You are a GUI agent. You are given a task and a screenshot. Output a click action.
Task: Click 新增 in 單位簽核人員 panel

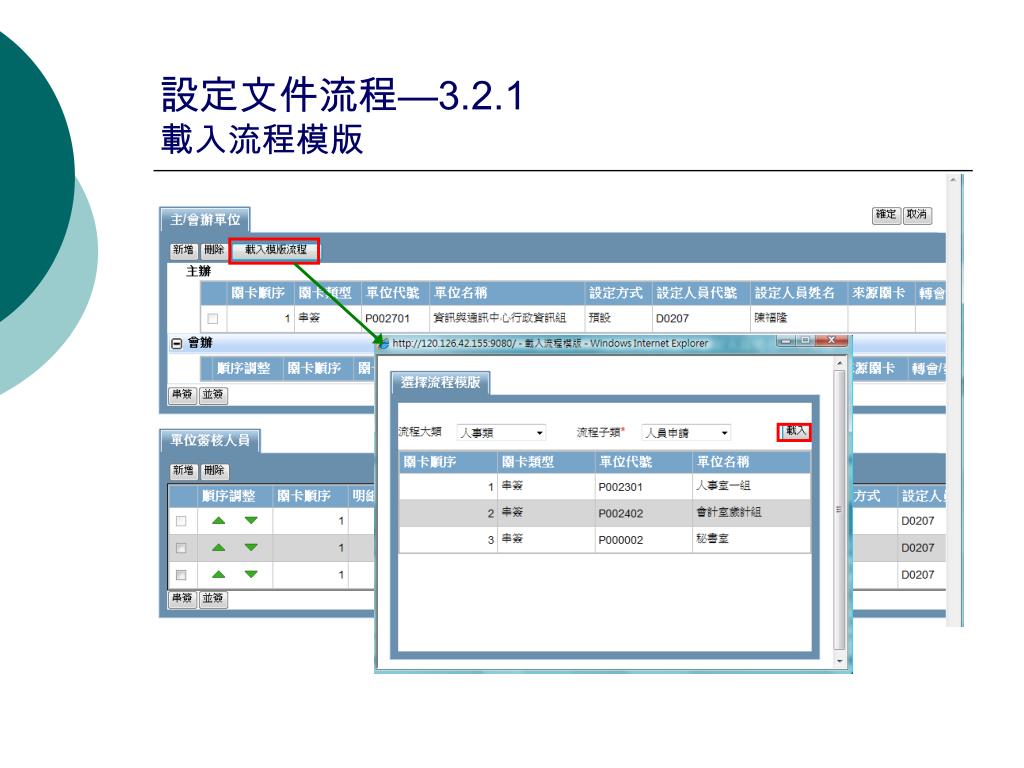tap(183, 471)
